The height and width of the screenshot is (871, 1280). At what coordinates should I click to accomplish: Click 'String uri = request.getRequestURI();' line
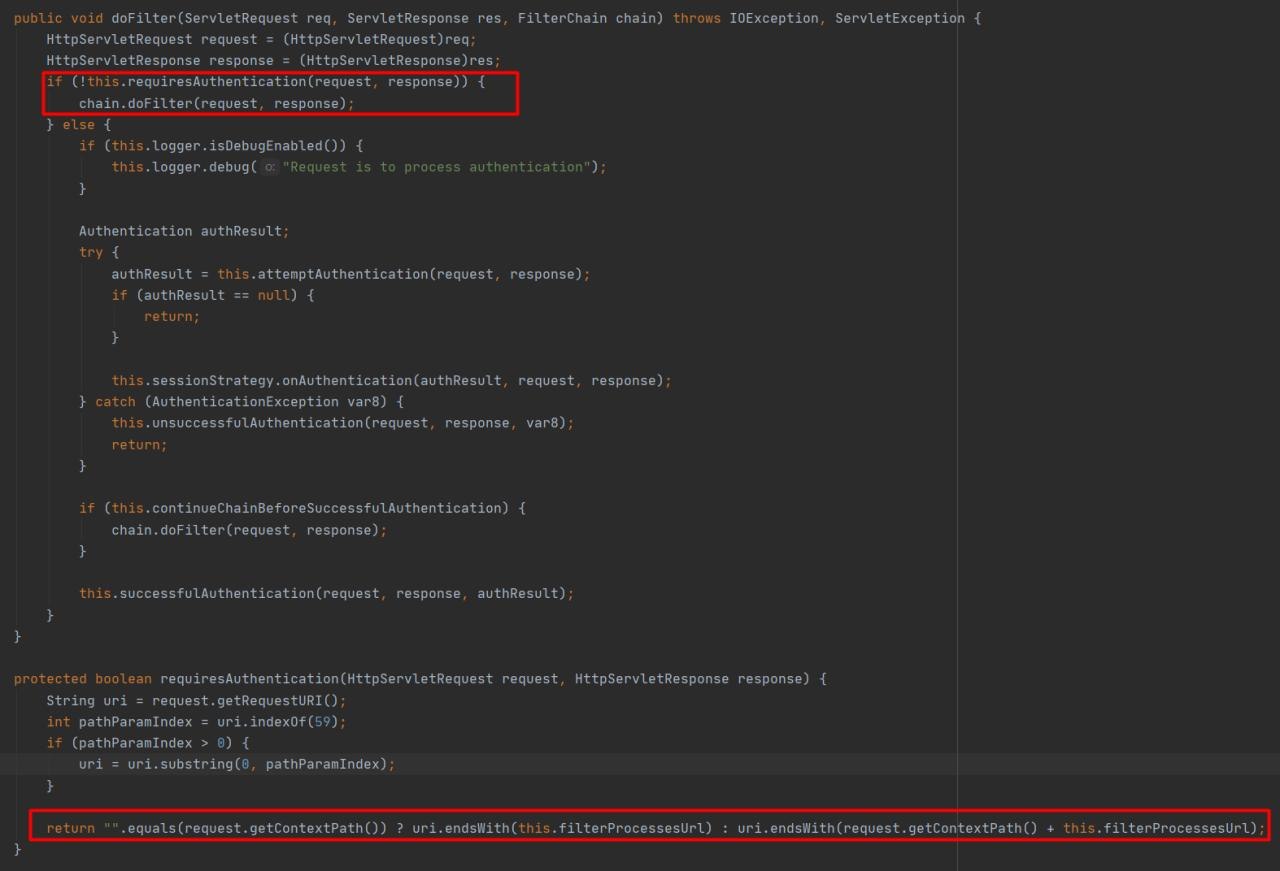pos(196,700)
